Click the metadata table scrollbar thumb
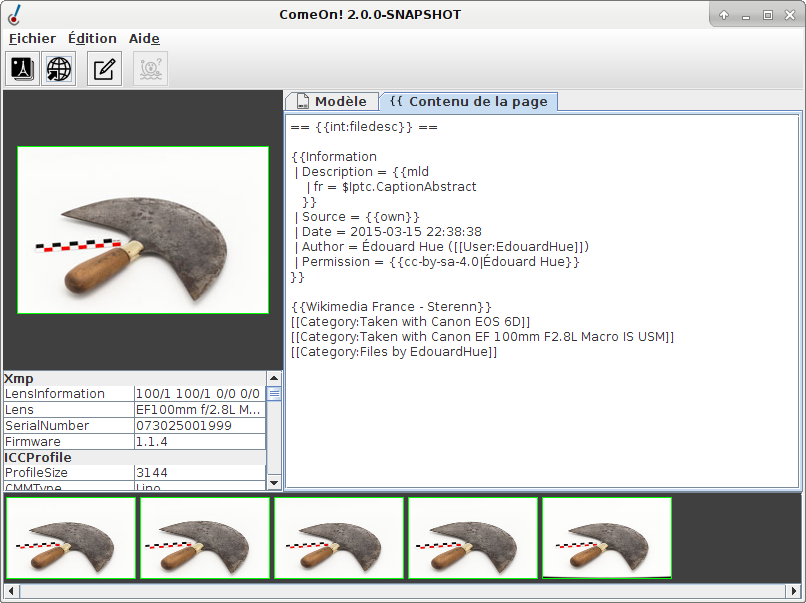The height and width of the screenshot is (603, 806). 274,394
